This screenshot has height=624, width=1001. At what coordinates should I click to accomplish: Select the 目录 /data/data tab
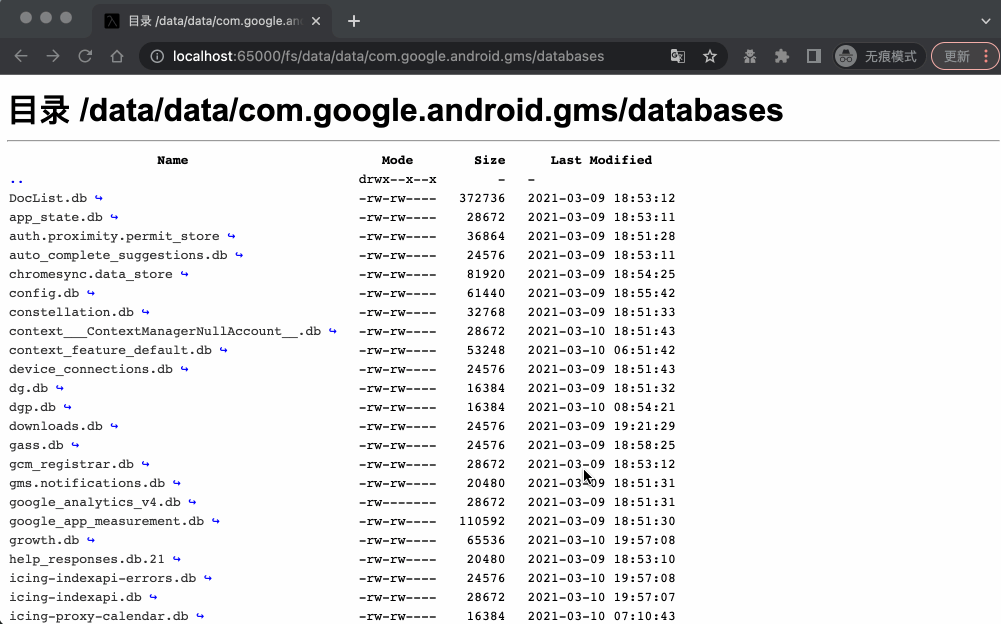click(x=213, y=21)
